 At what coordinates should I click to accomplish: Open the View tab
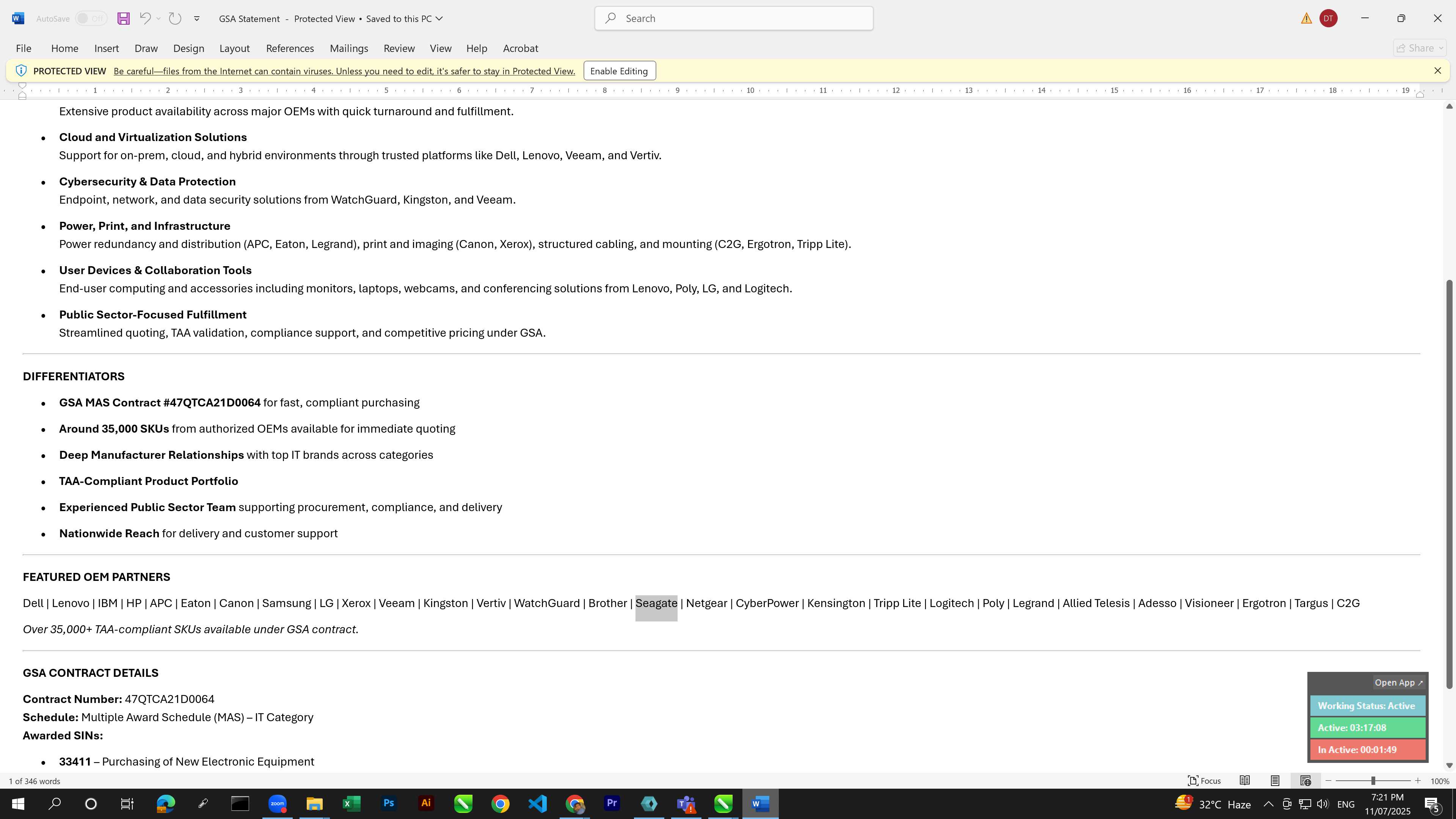tap(440, 48)
